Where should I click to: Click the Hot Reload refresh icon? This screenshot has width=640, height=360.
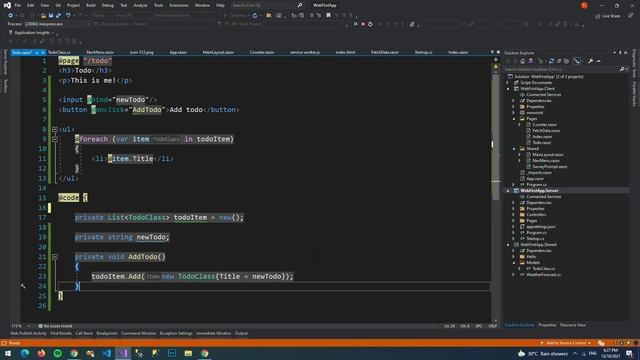(x=255, y=16)
